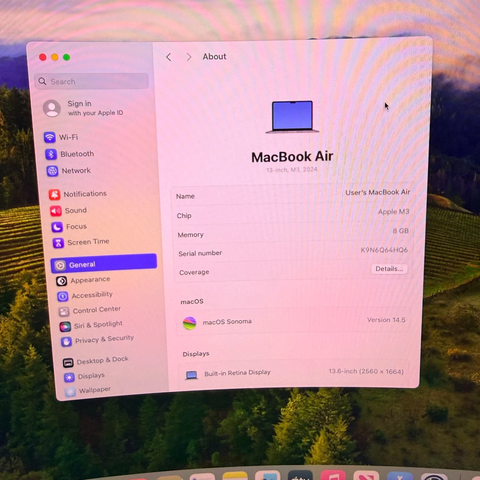Open Control Center settings

89,310
